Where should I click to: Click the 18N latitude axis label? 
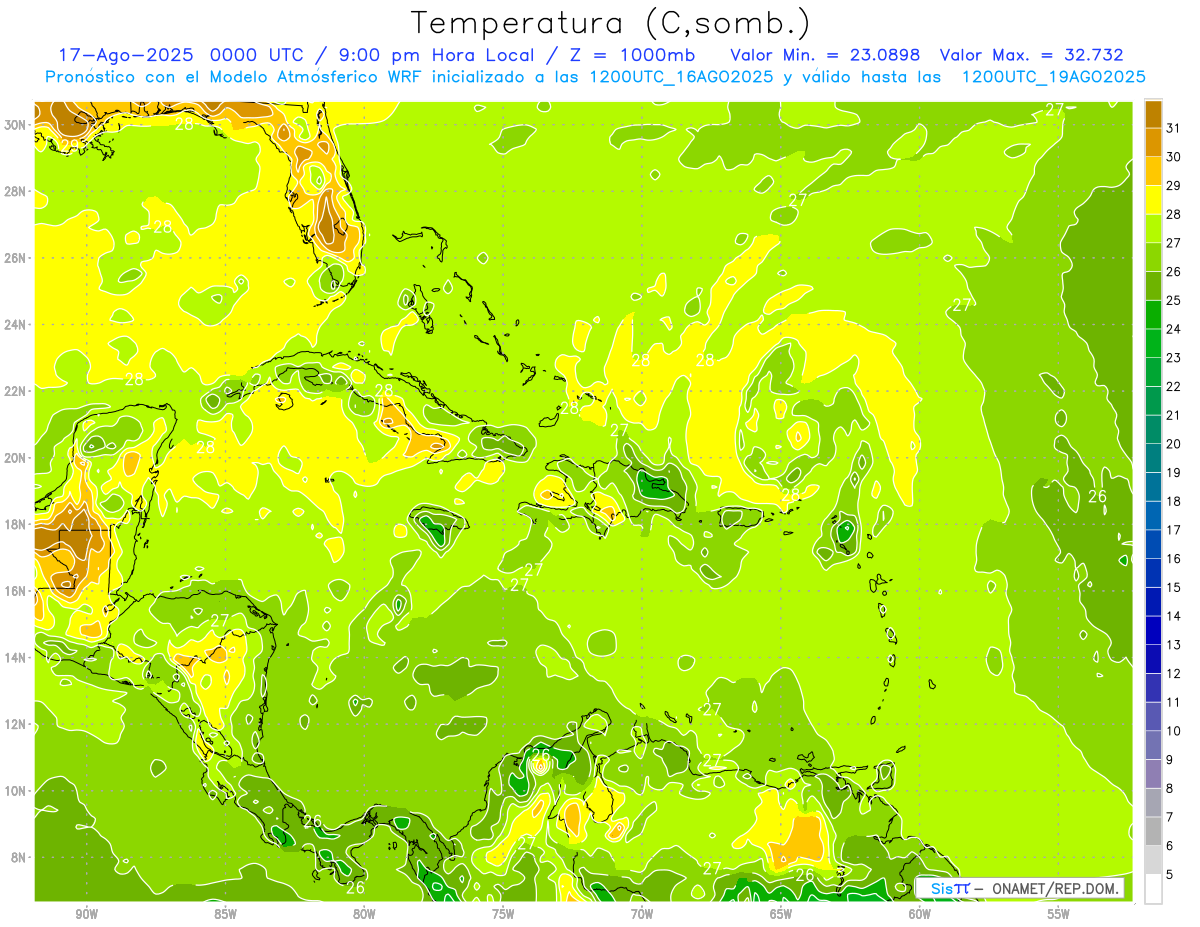(15, 525)
